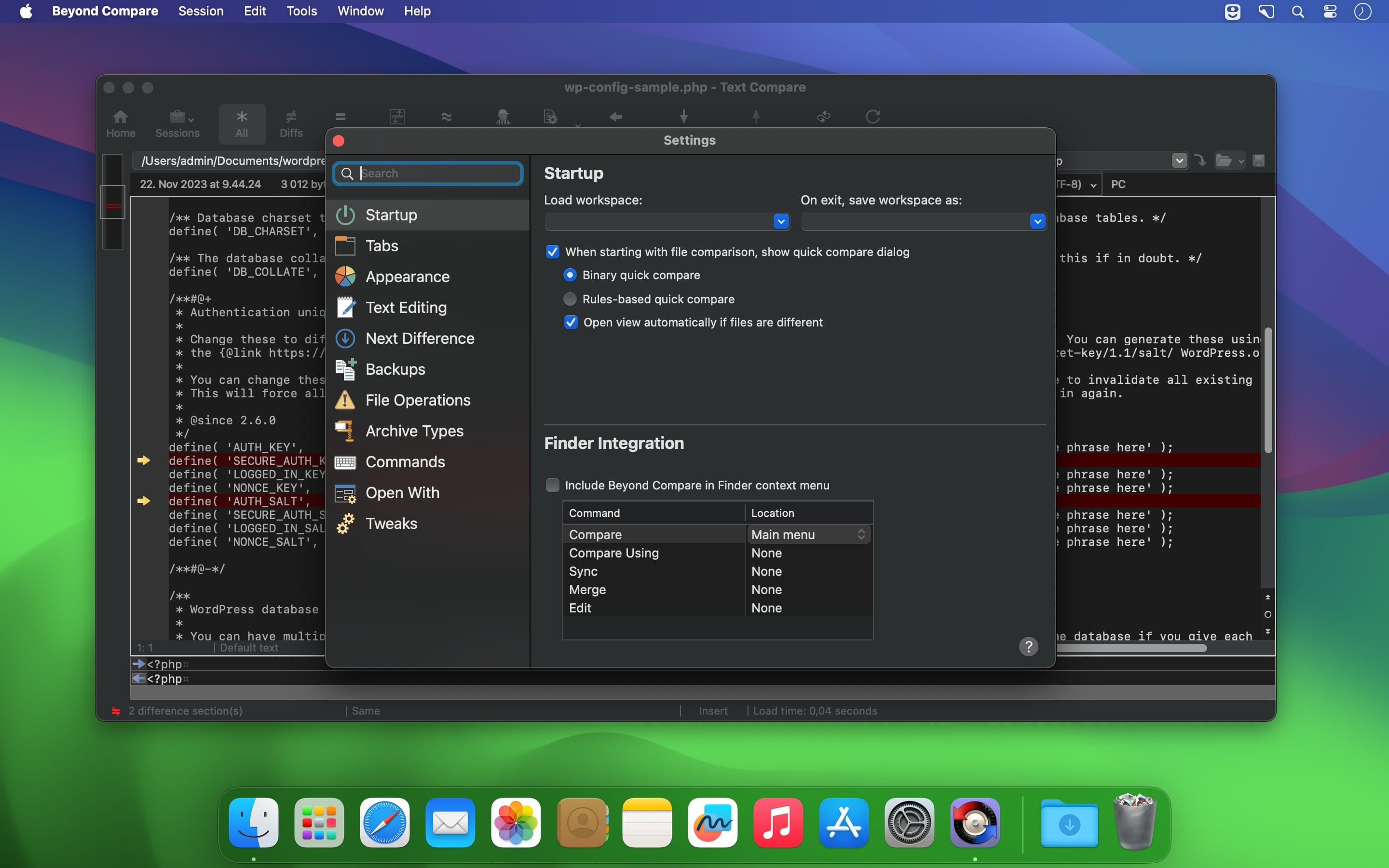
Task: Open the Window menu
Action: (x=360, y=12)
